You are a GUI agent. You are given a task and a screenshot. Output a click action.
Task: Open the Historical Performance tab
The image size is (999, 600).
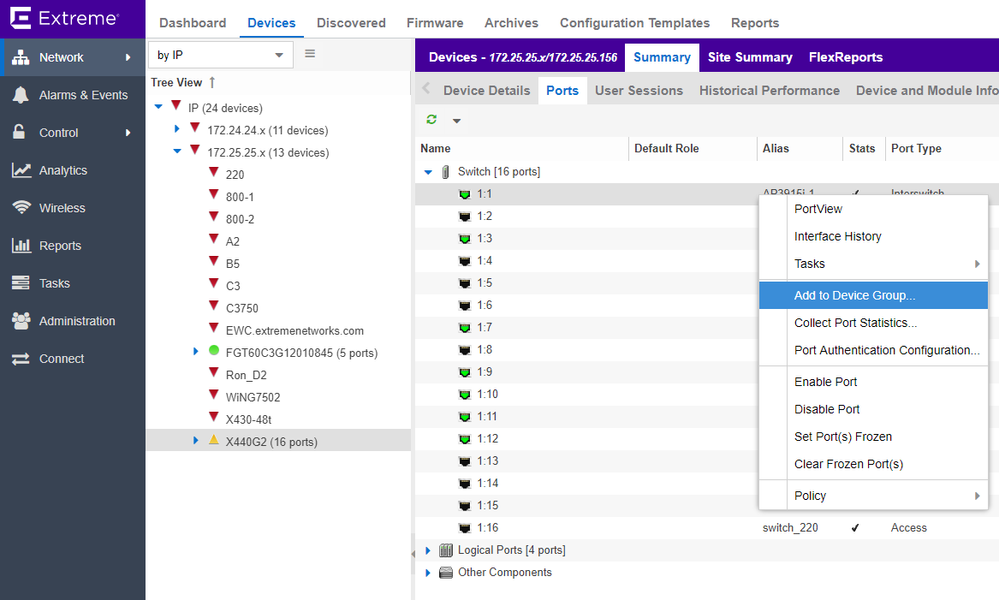point(769,90)
